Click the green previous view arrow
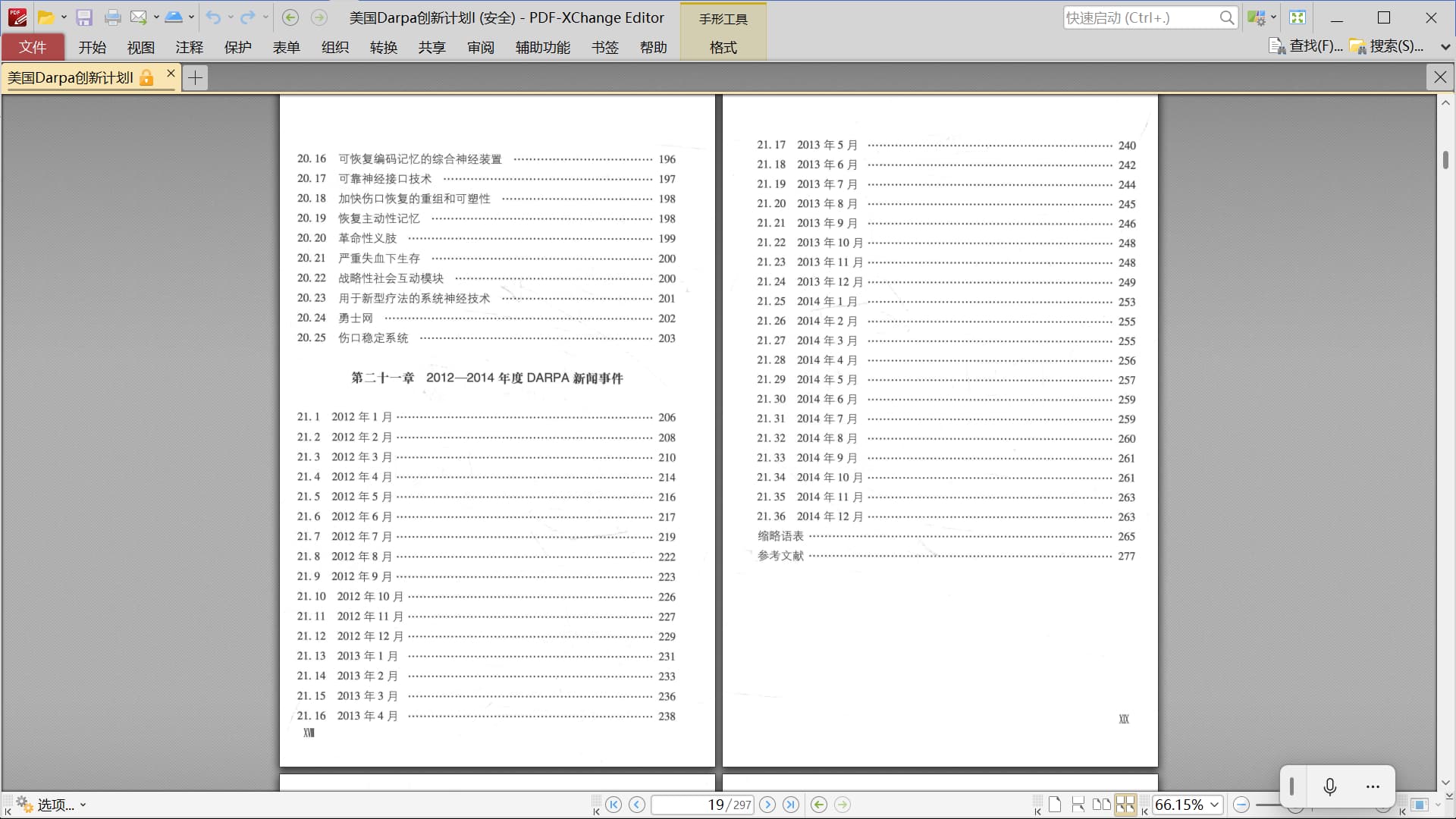1456x819 pixels. tap(818, 805)
